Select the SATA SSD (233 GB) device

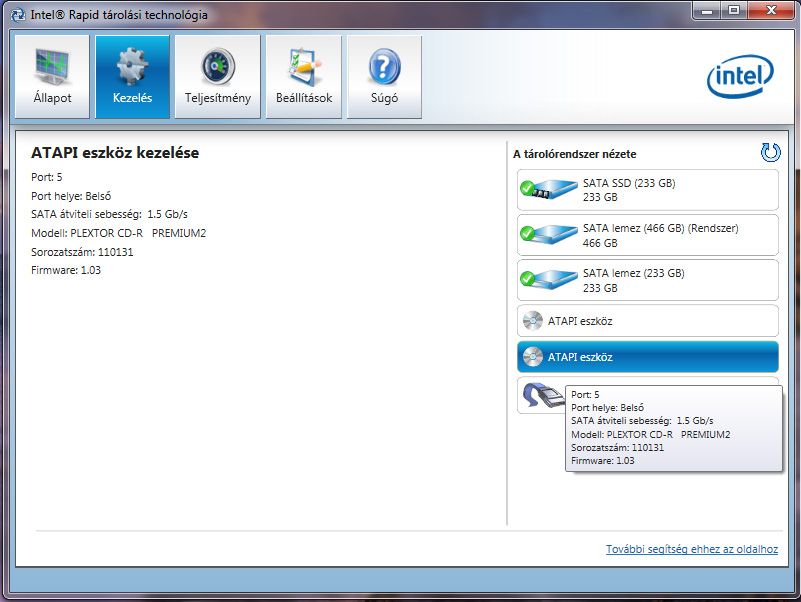click(648, 190)
